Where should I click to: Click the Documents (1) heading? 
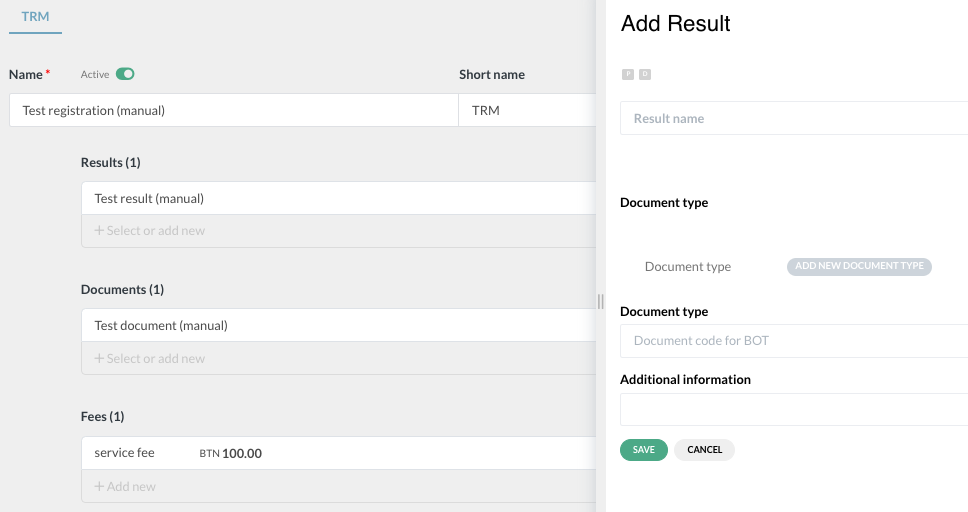tap(122, 290)
